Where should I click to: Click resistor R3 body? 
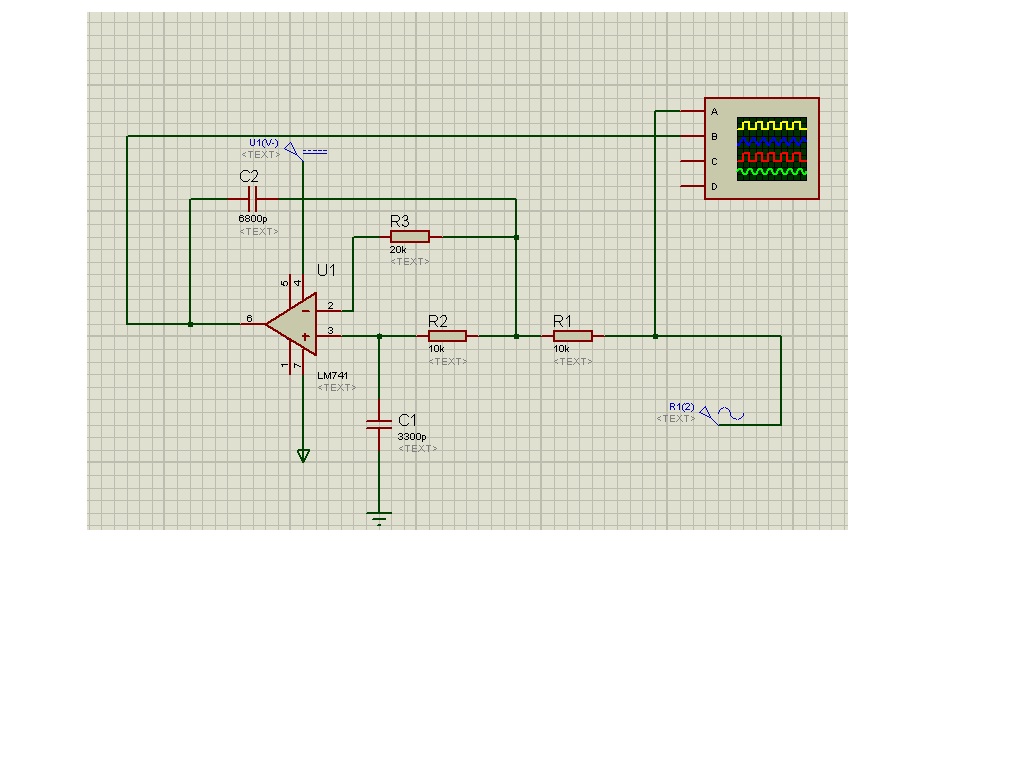(x=409, y=236)
